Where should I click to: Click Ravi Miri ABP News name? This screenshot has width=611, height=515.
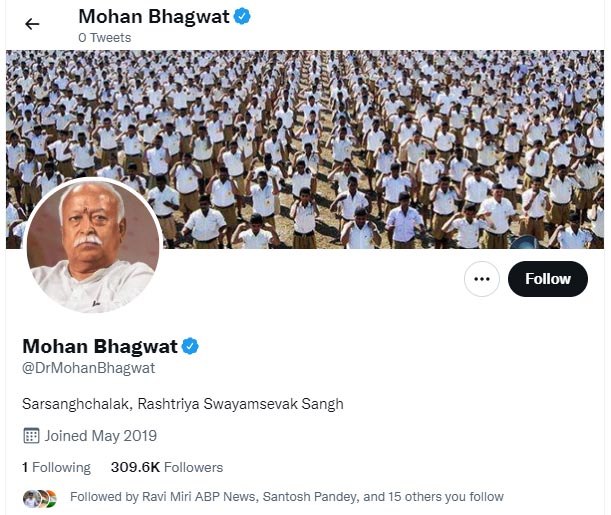tap(198, 497)
